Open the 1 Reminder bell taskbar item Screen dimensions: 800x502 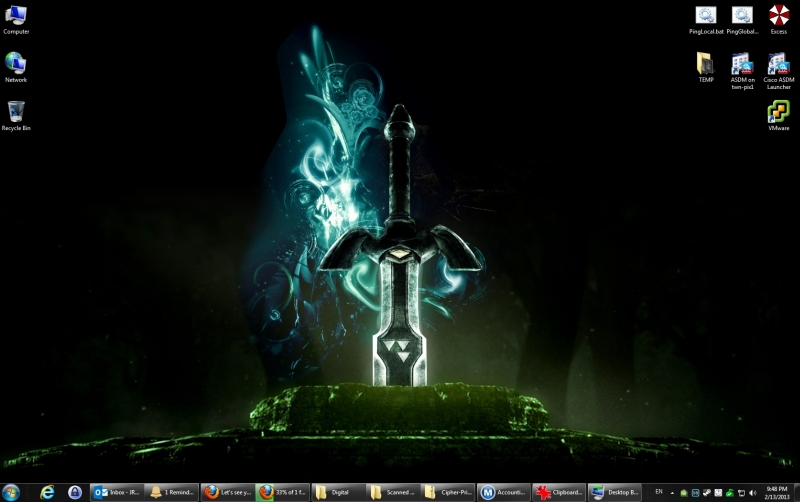pos(172,492)
